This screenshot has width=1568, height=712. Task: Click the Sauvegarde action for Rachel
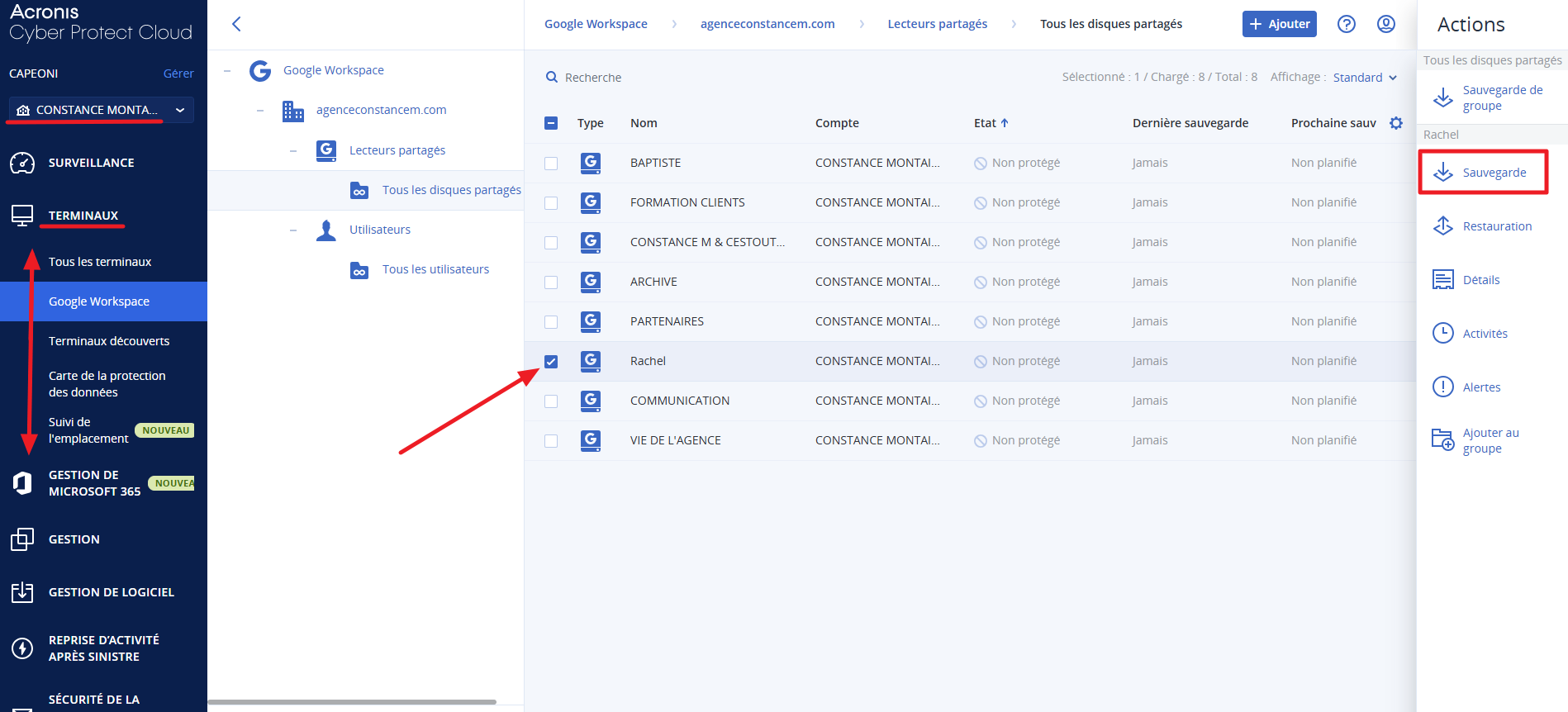click(1483, 173)
